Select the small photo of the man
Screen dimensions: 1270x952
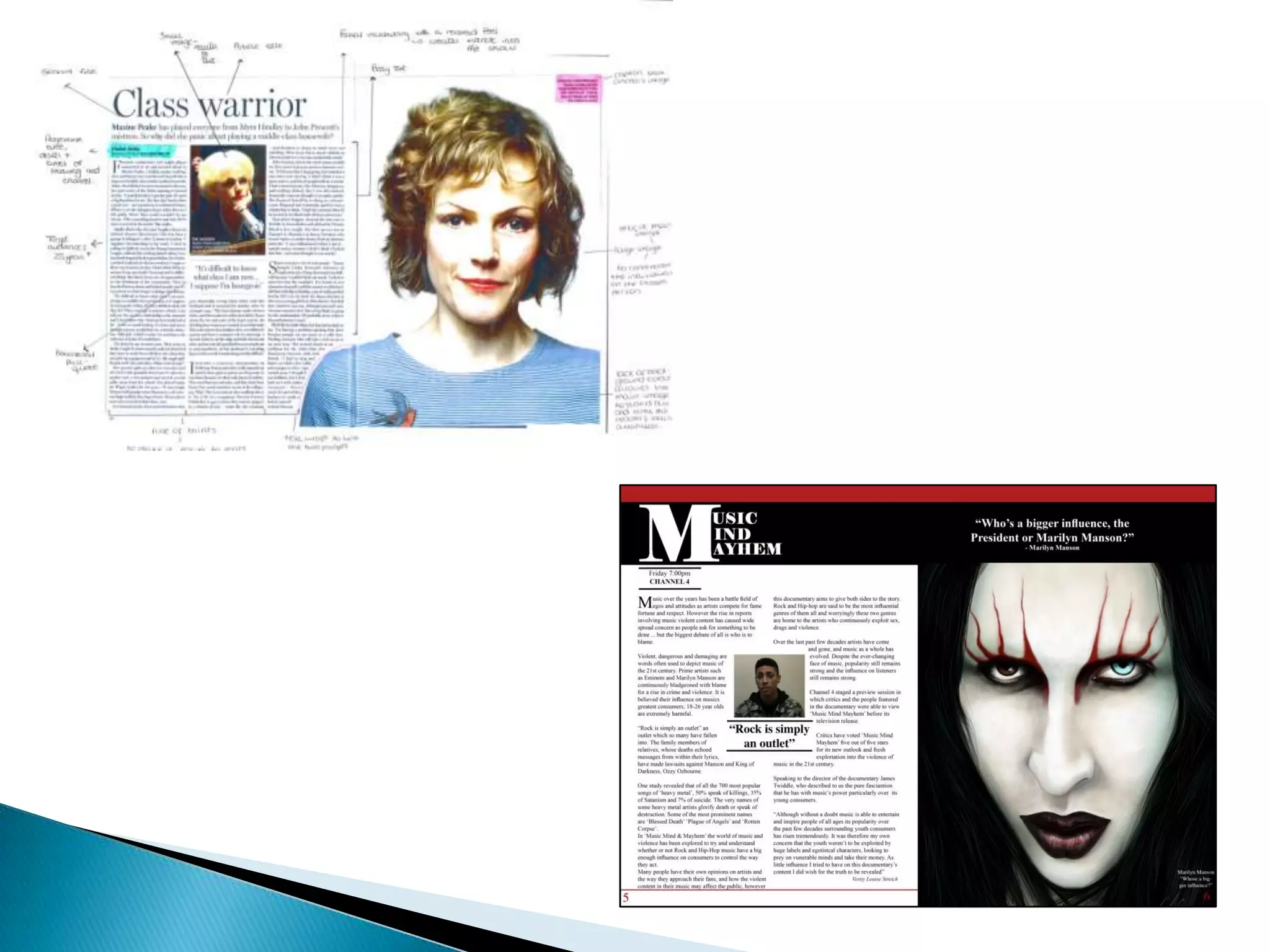[x=769, y=686]
